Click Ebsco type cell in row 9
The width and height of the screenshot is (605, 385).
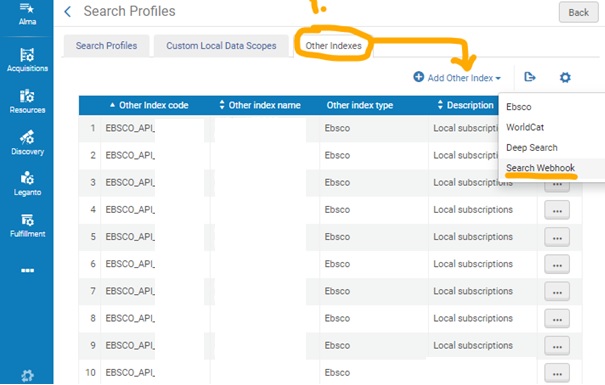337,346
